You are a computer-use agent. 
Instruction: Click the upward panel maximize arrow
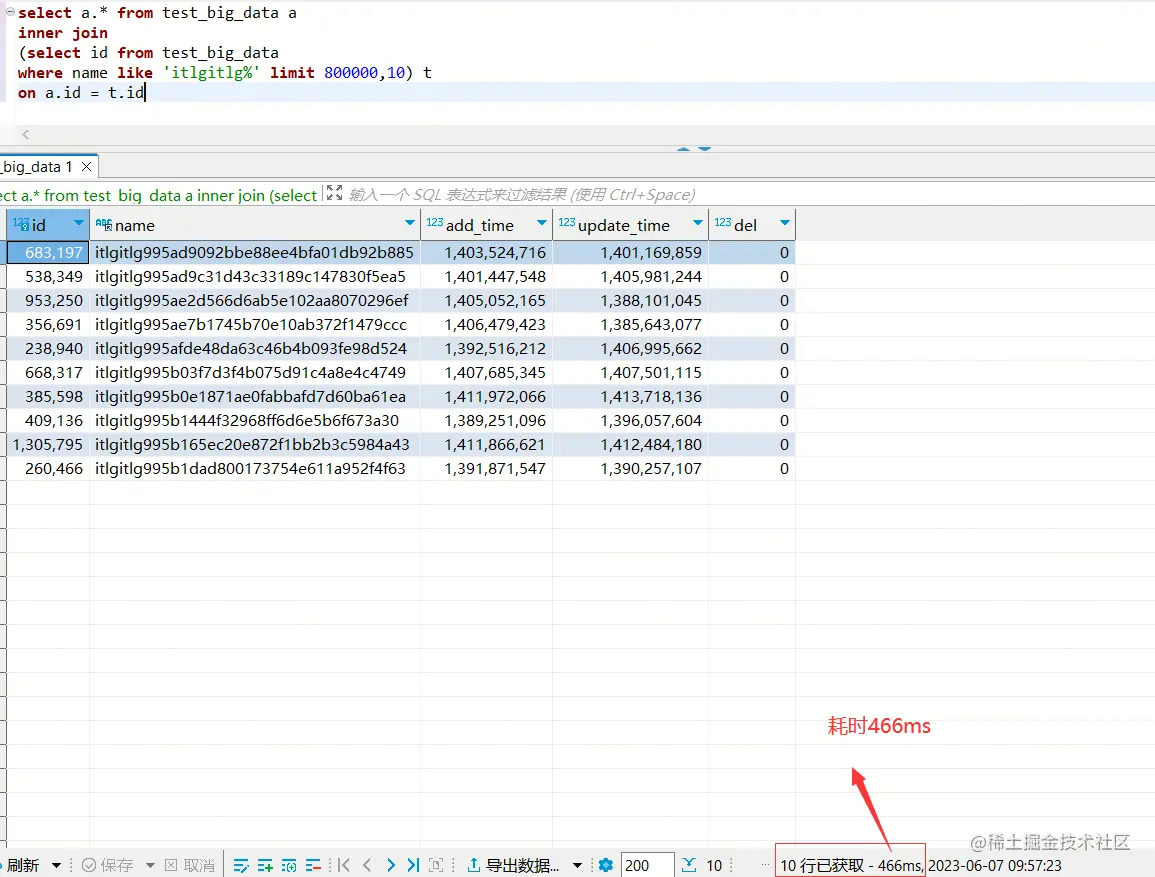(x=684, y=149)
